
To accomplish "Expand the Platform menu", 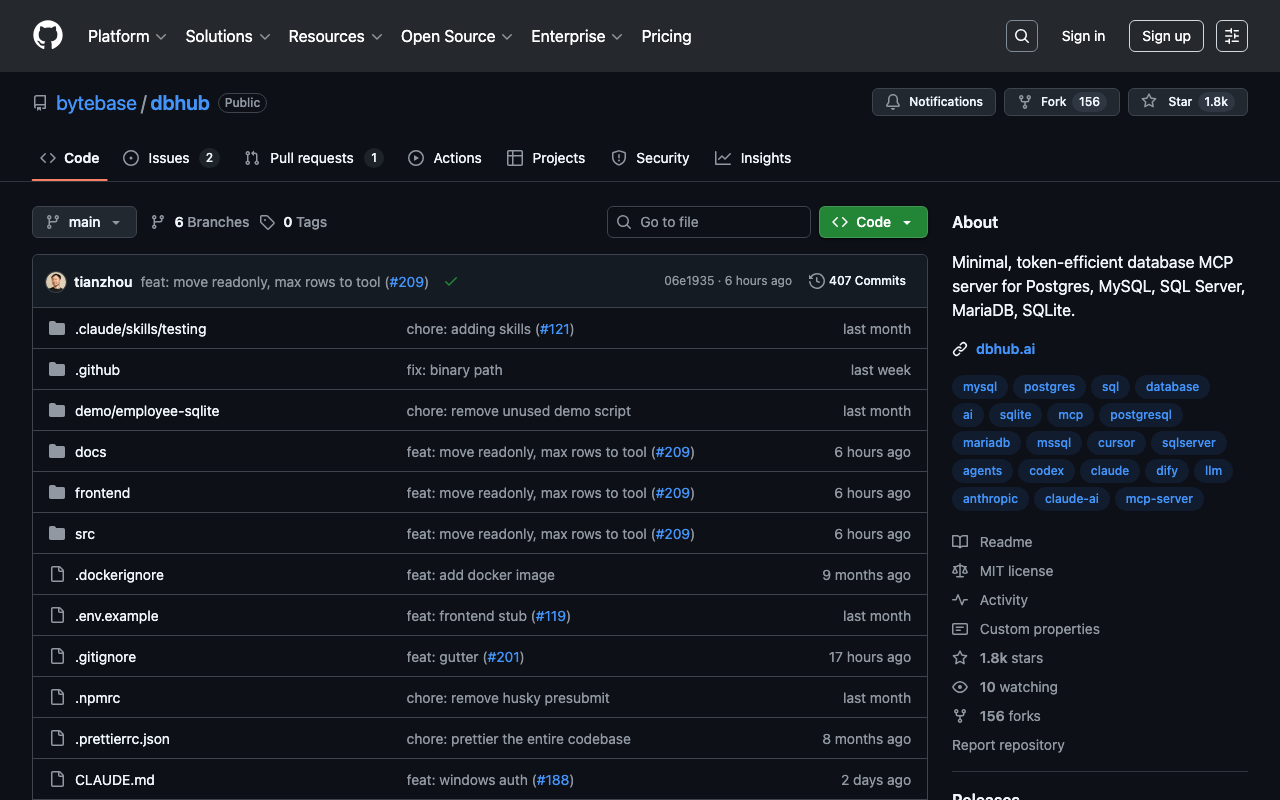I will point(127,36).
